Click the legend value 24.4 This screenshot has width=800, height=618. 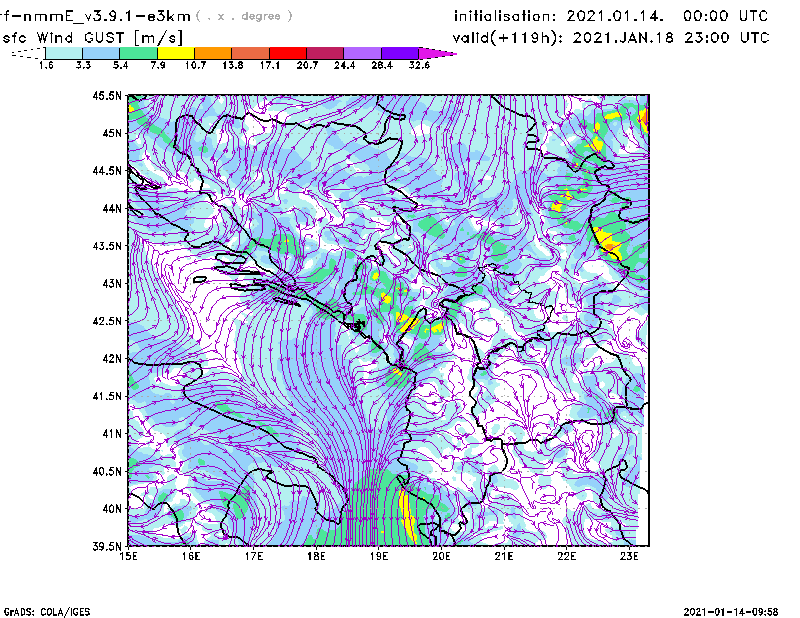344,65
